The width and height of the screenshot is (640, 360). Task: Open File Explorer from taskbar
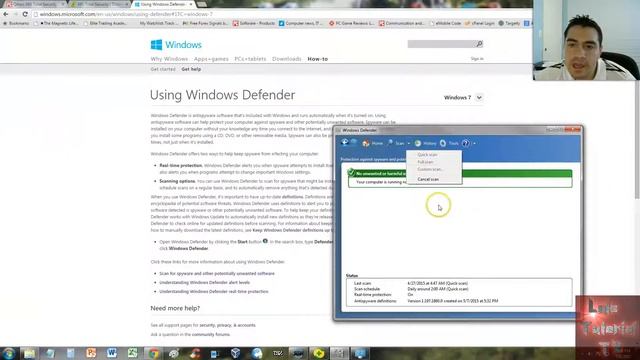point(29,353)
